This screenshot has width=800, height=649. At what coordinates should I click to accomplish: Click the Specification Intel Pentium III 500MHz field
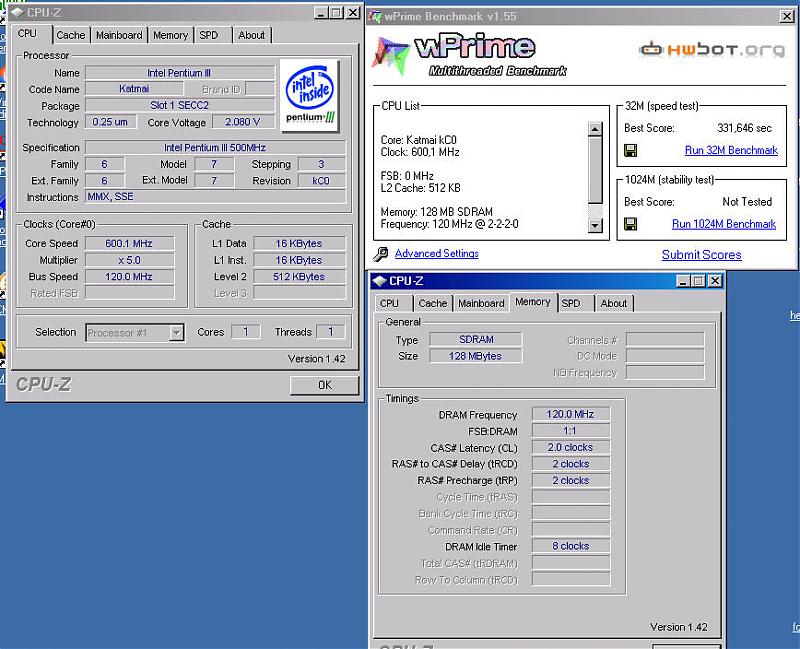tap(215, 147)
